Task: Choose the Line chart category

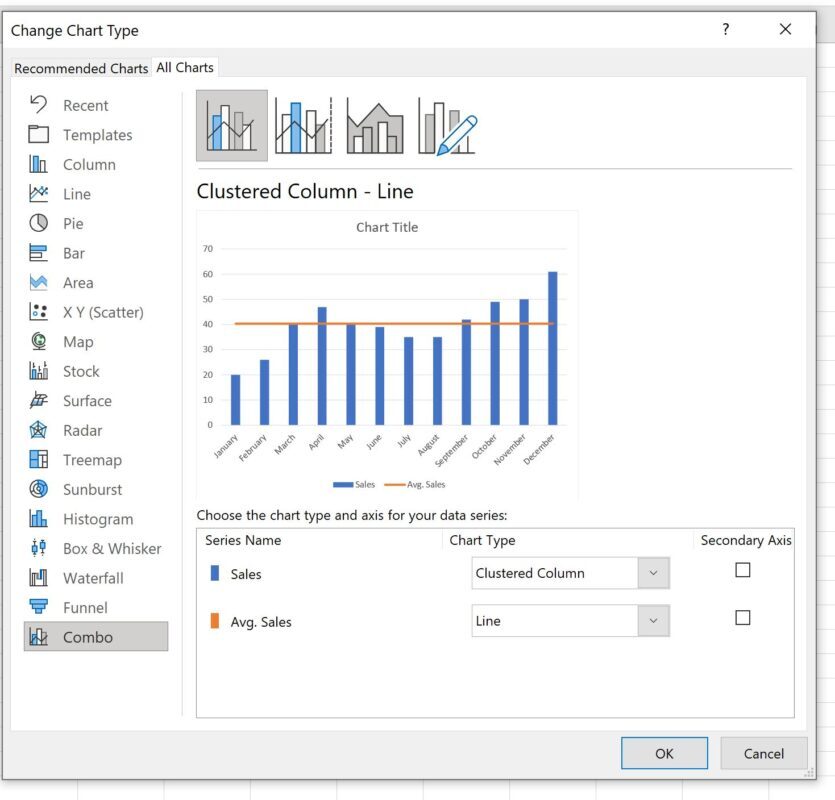Action: [96, 194]
